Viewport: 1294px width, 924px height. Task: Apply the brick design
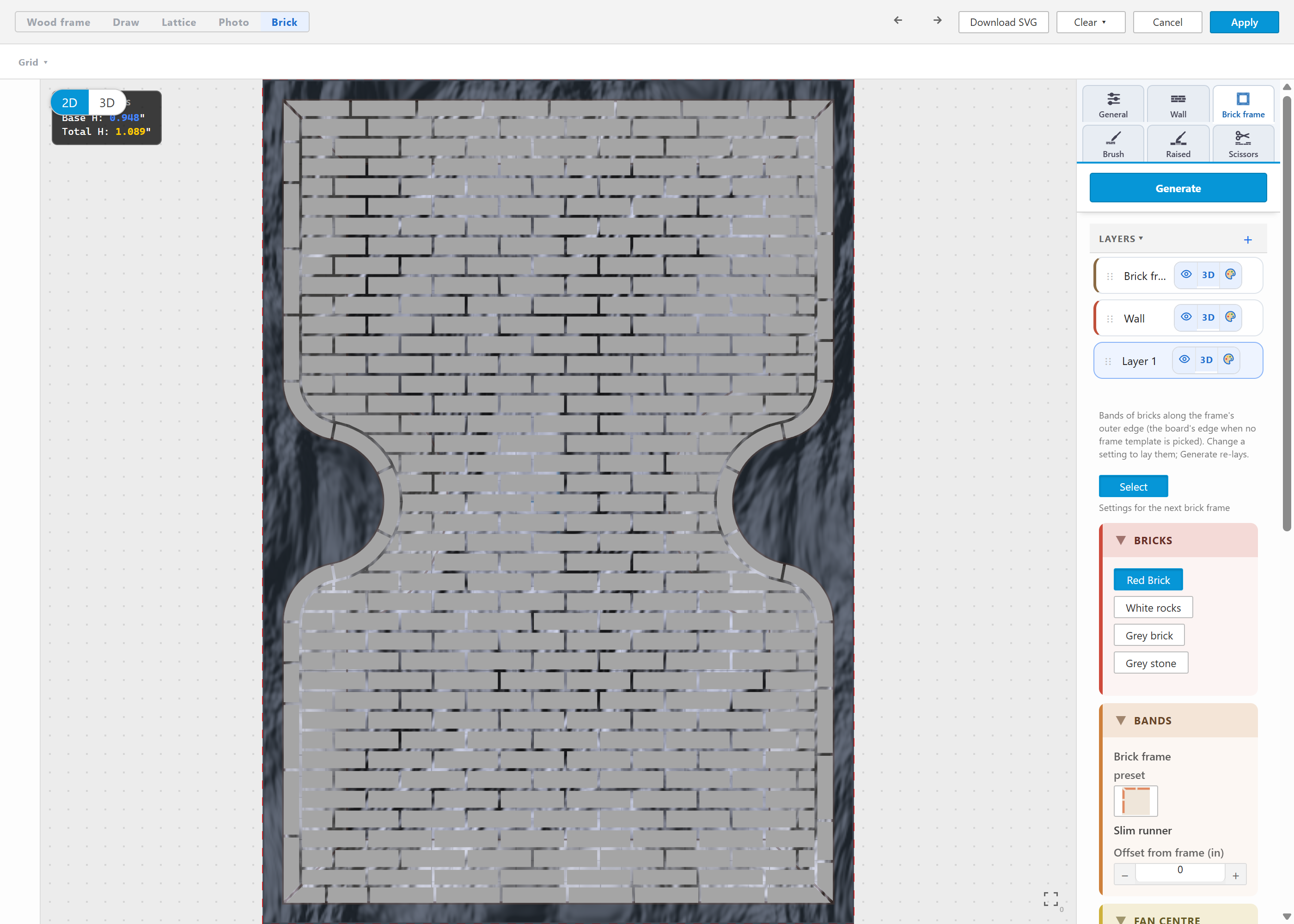click(x=1244, y=22)
